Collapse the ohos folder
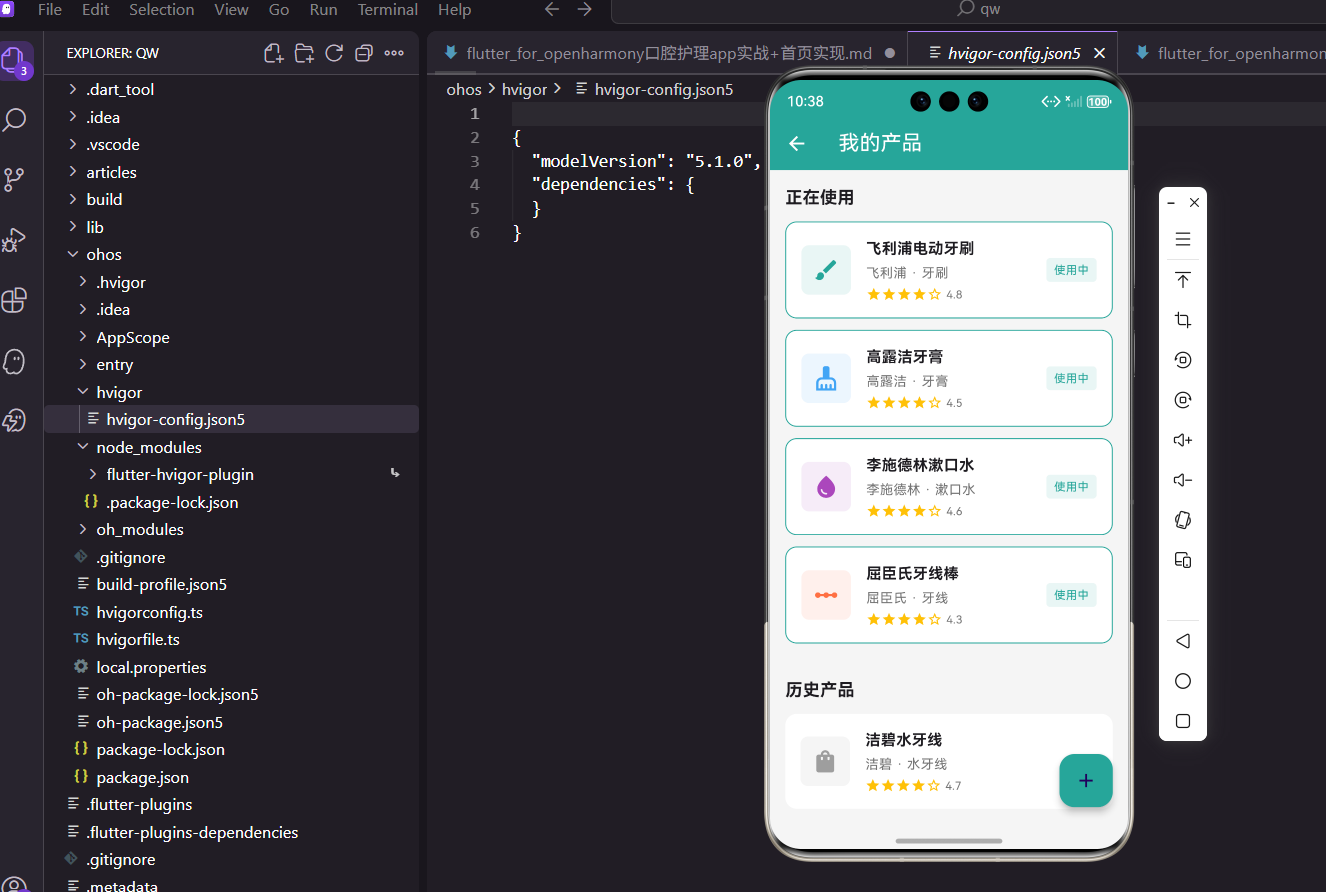 pos(231,254)
